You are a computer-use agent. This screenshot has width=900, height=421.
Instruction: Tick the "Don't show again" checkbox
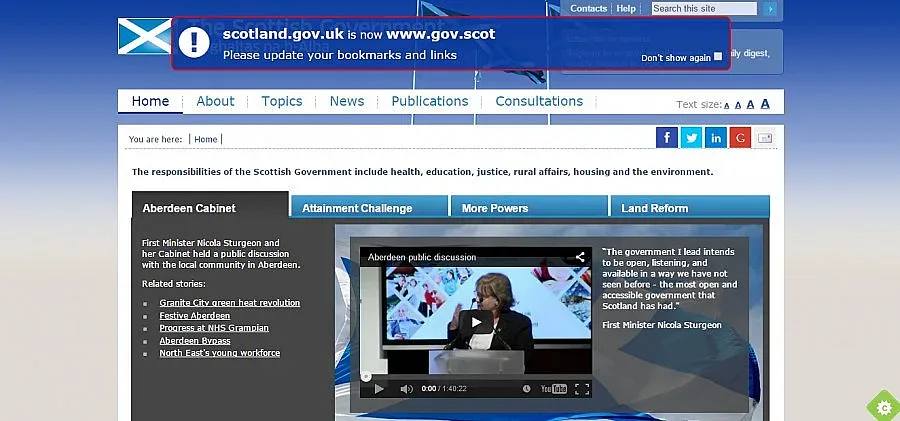coord(718,58)
